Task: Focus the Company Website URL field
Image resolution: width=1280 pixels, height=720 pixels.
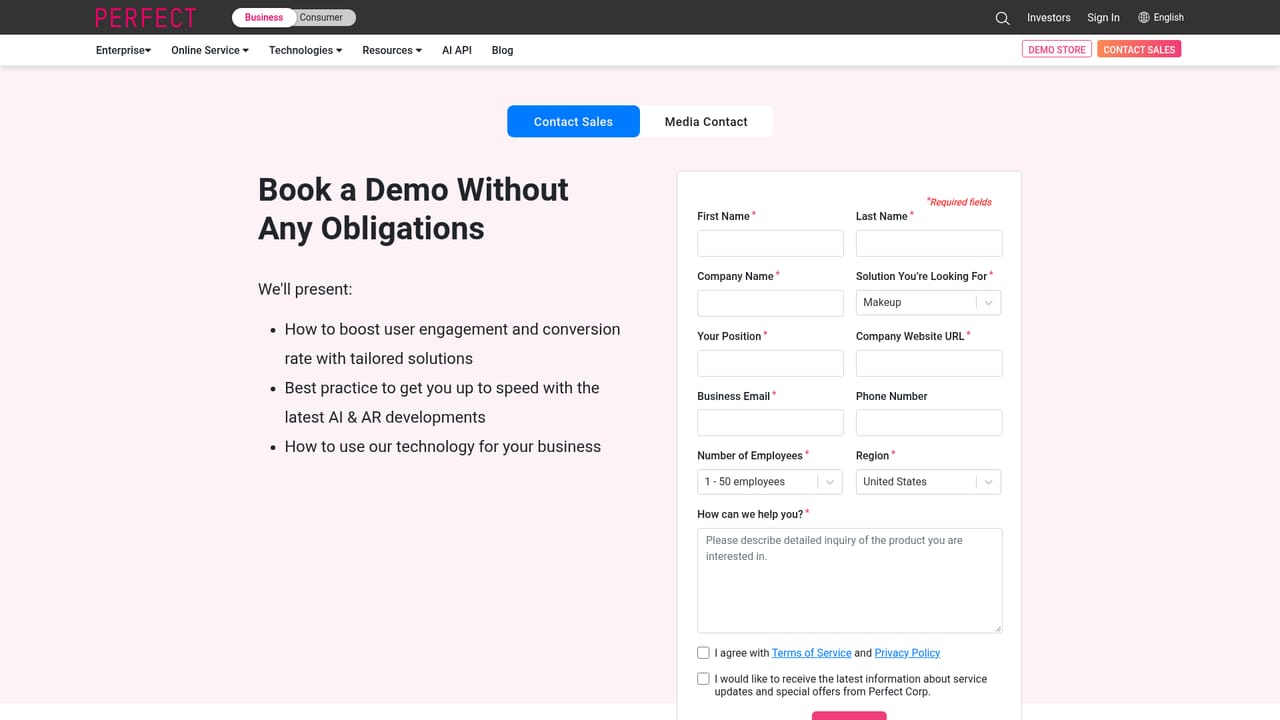Action: (929, 363)
